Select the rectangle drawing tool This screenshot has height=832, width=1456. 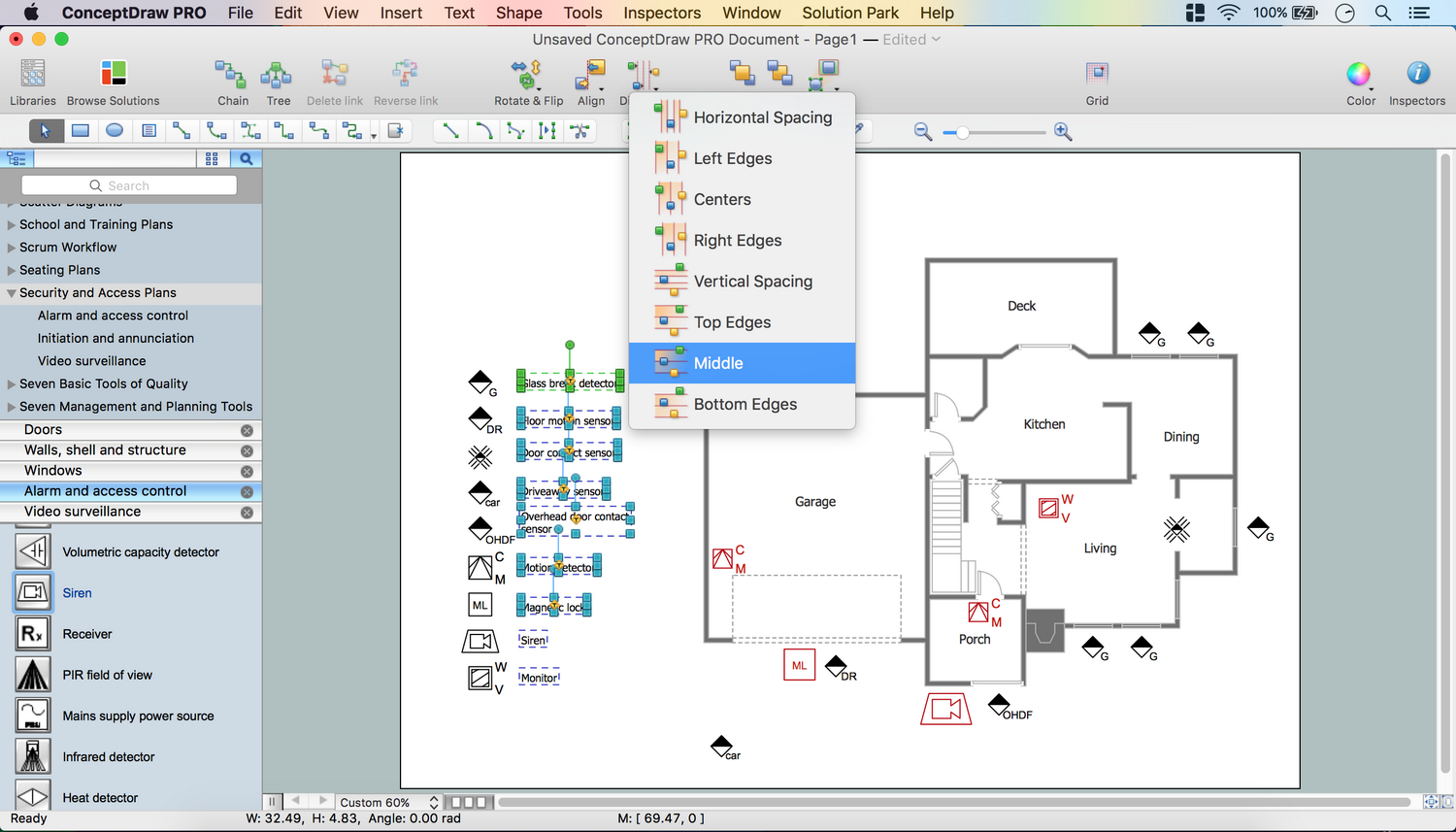click(81, 131)
